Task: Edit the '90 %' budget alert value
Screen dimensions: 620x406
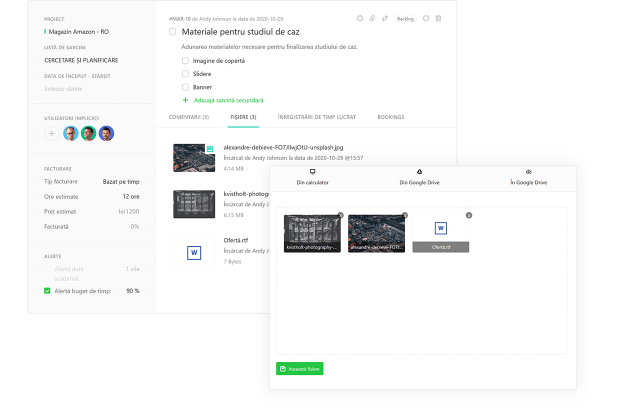Action: coord(133,291)
